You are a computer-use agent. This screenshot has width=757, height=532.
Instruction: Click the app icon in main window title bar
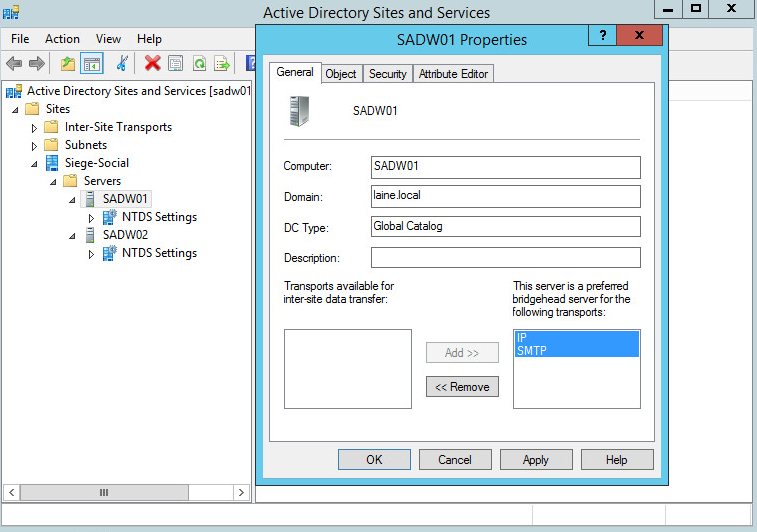click(11, 12)
